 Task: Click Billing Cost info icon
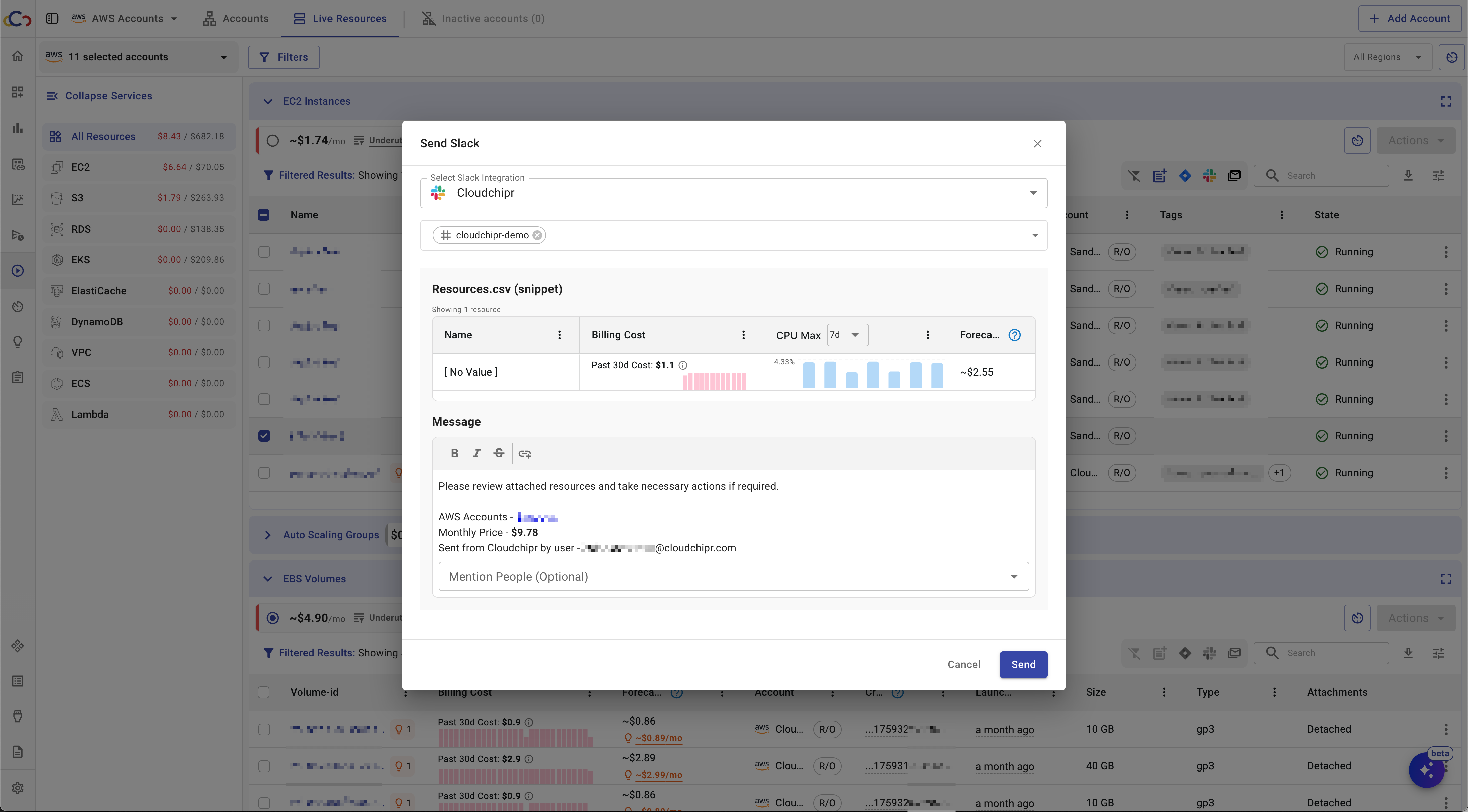coord(683,365)
